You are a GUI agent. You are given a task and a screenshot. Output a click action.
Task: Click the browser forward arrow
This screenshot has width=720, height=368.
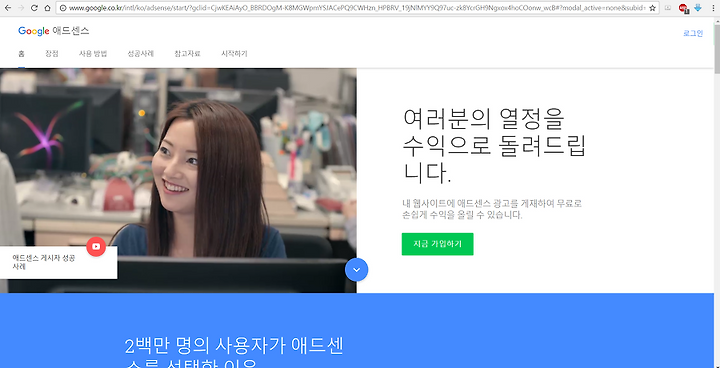tap(21, 8)
